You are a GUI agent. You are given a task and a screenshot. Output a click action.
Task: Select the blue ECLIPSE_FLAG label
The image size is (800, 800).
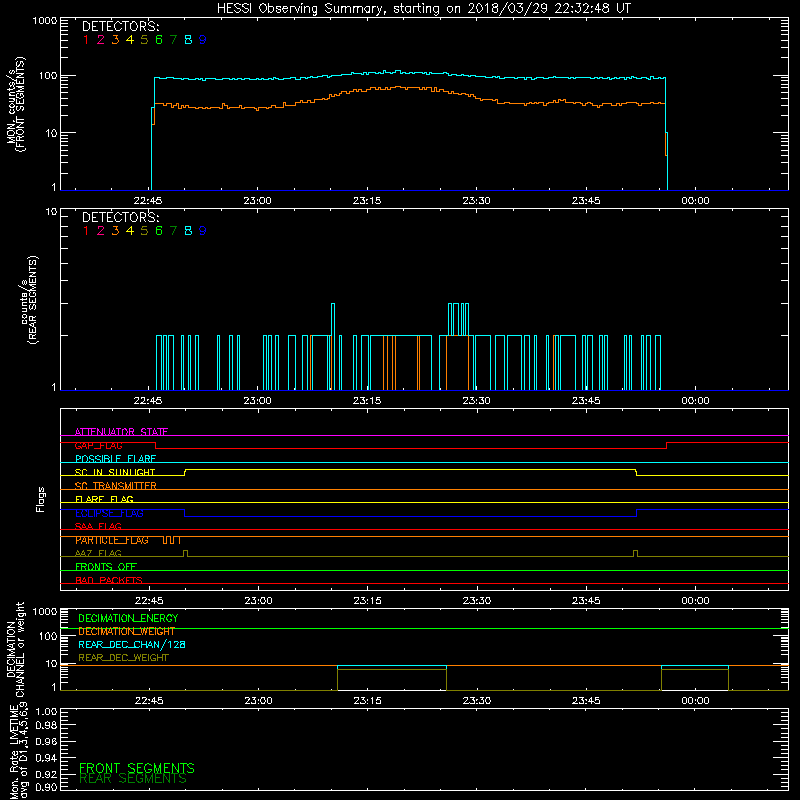109,513
